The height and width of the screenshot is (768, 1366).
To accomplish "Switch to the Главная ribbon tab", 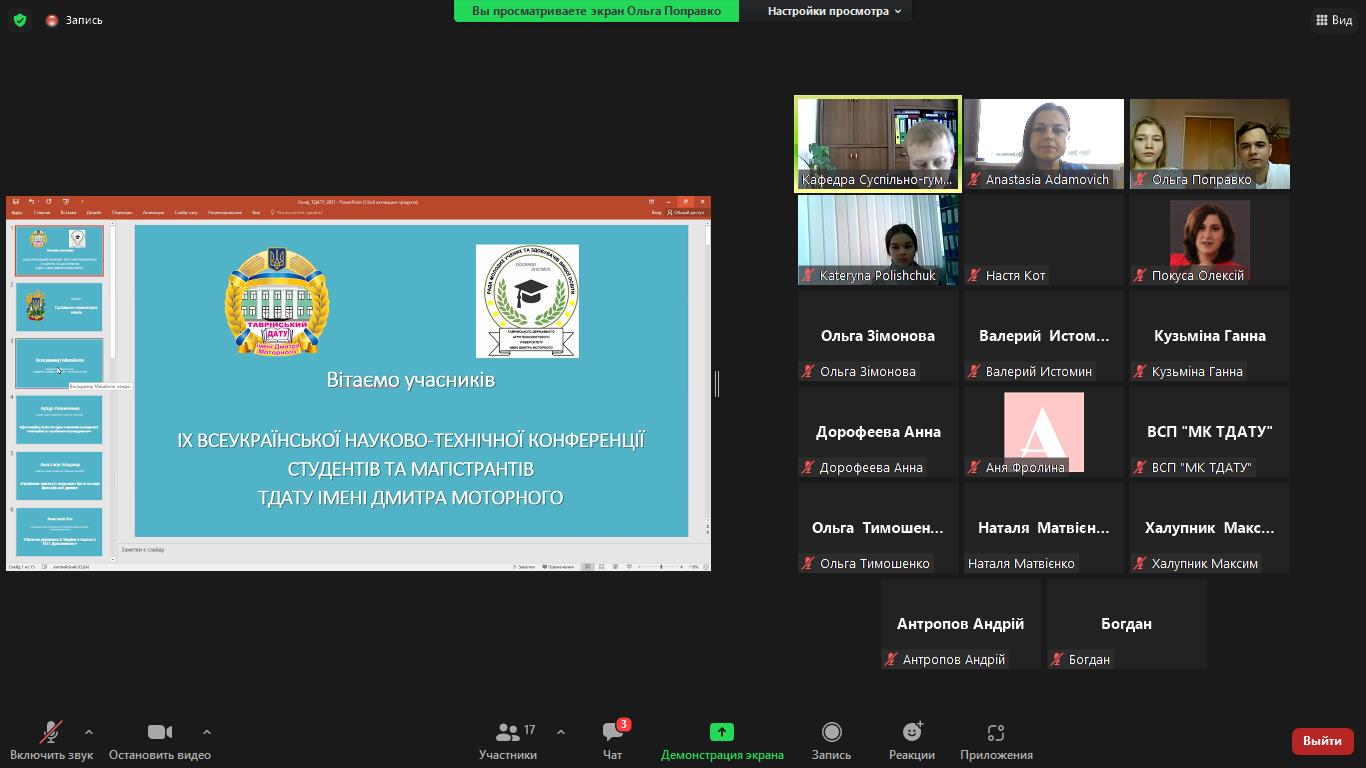I will click(42, 212).
